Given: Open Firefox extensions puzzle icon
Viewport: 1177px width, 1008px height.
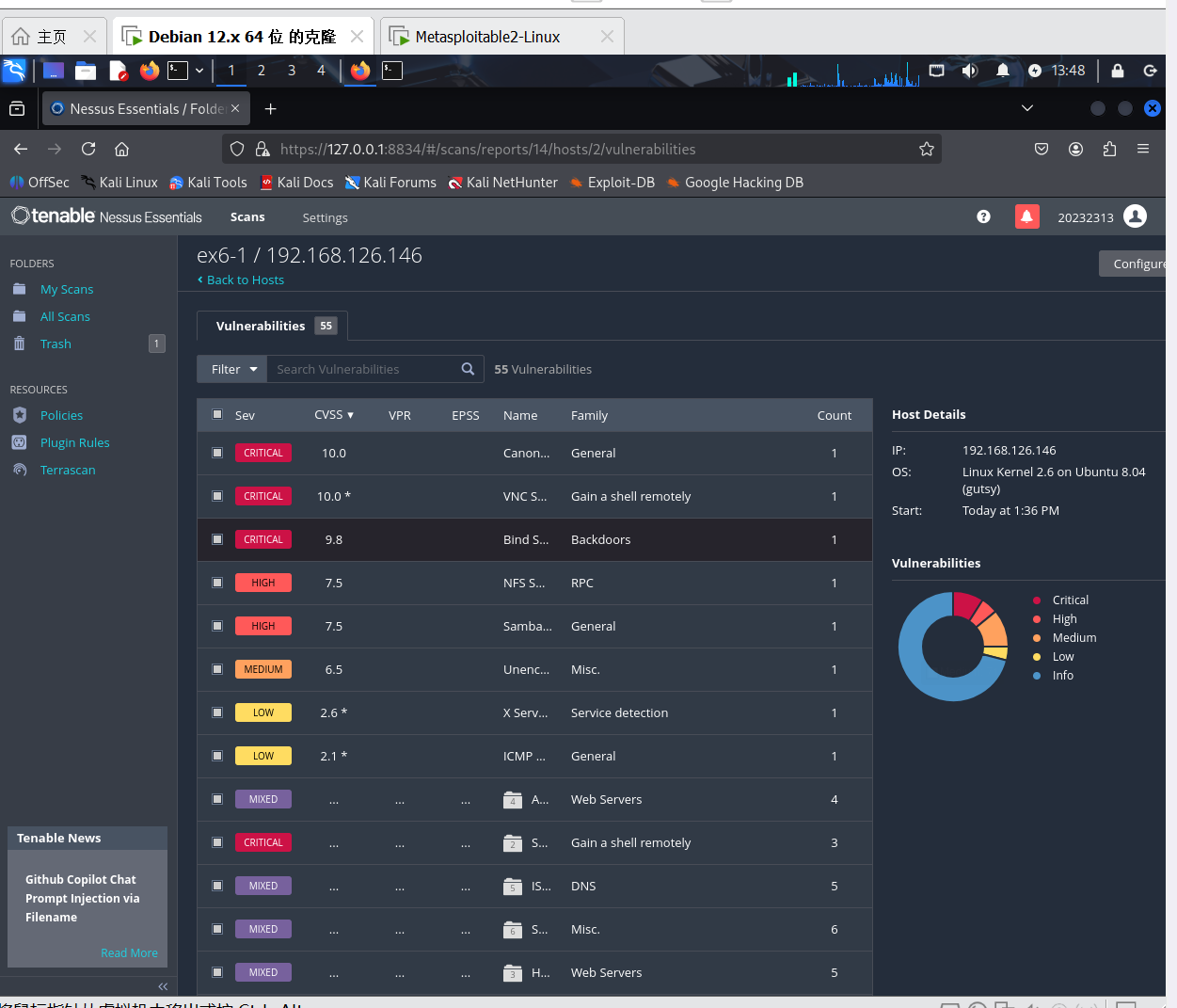Looking at the screenshot, I should tap(1109, 149).
